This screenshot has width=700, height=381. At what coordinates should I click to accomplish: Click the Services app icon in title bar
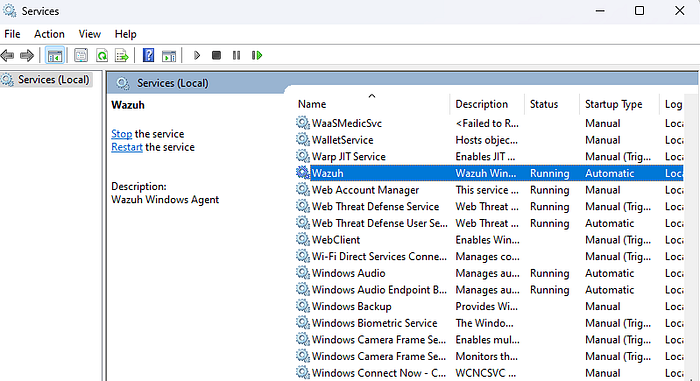(x=9, y=10)
